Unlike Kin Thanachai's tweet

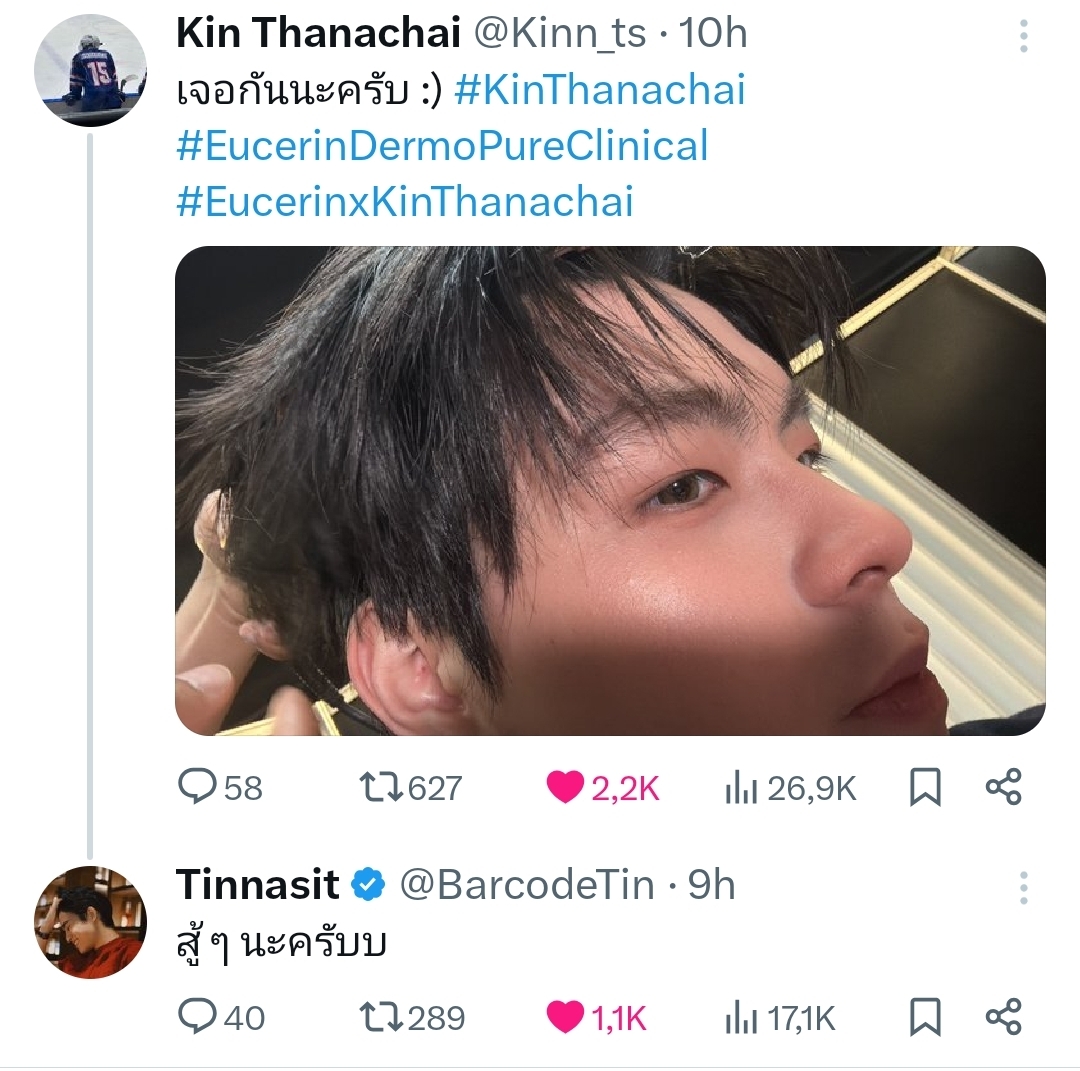566,788
